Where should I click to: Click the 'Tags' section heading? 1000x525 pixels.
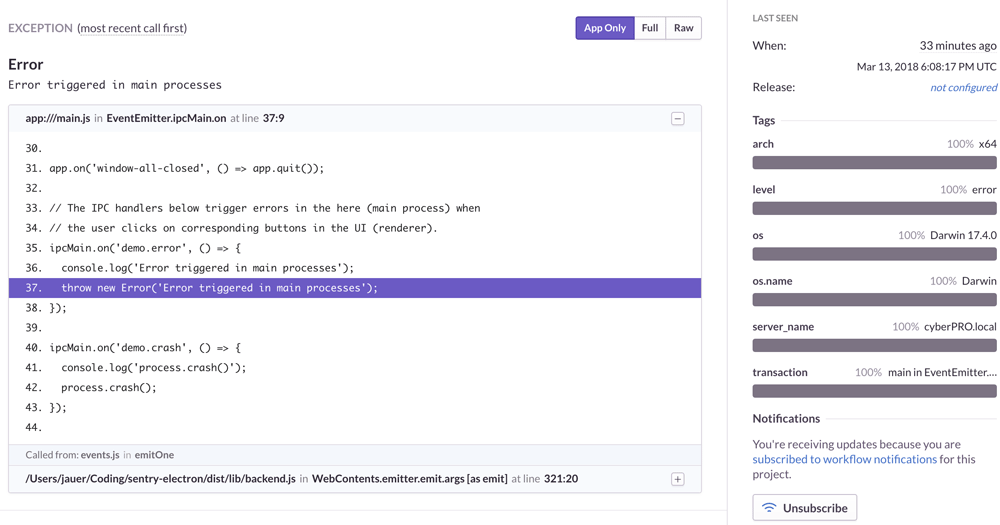click(763, 120)
